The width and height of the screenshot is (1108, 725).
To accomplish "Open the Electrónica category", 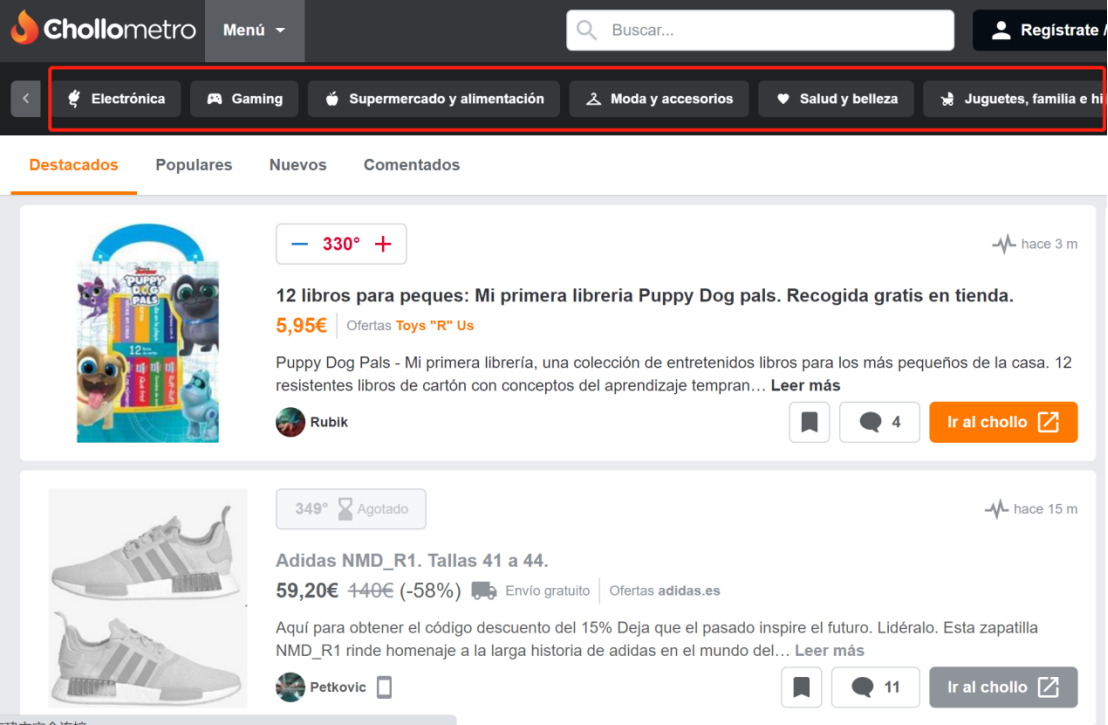I will coord(116,99).
